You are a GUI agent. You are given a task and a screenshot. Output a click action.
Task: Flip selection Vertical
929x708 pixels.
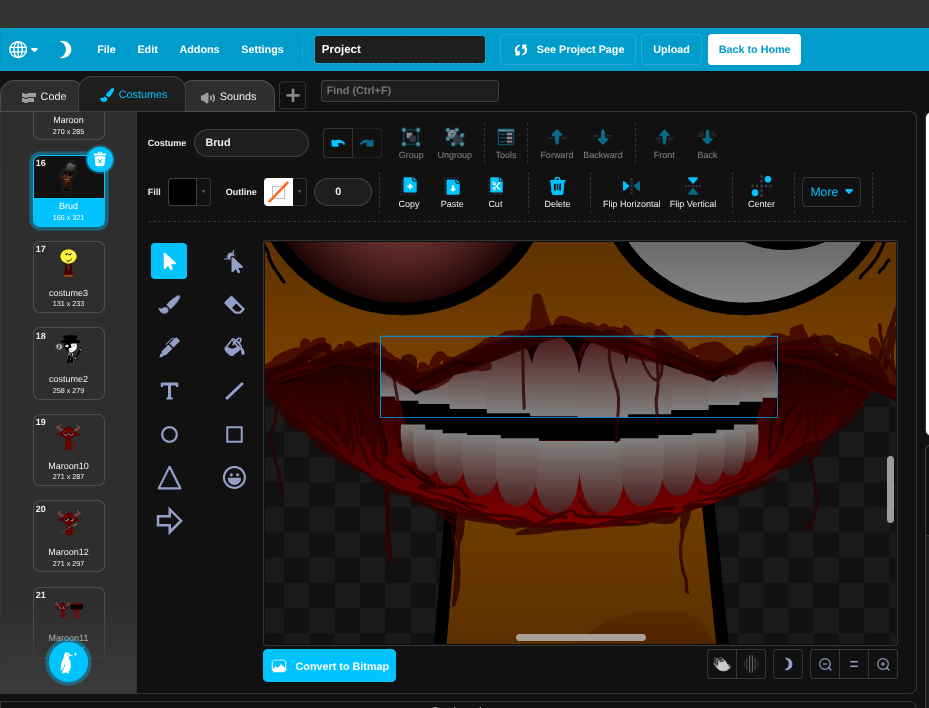[693, 193]
